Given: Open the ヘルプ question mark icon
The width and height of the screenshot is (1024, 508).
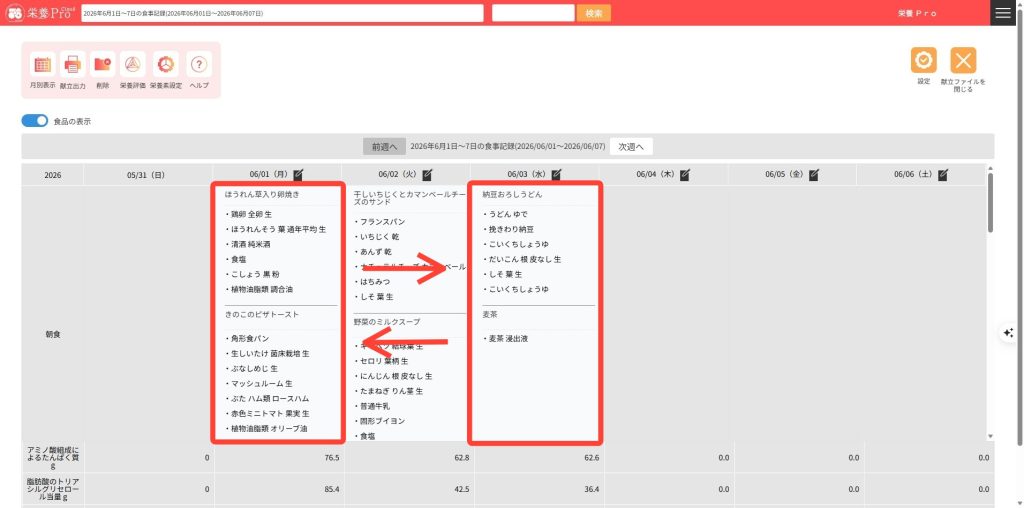Looking at the screenshot, I should tap(199, 65).
